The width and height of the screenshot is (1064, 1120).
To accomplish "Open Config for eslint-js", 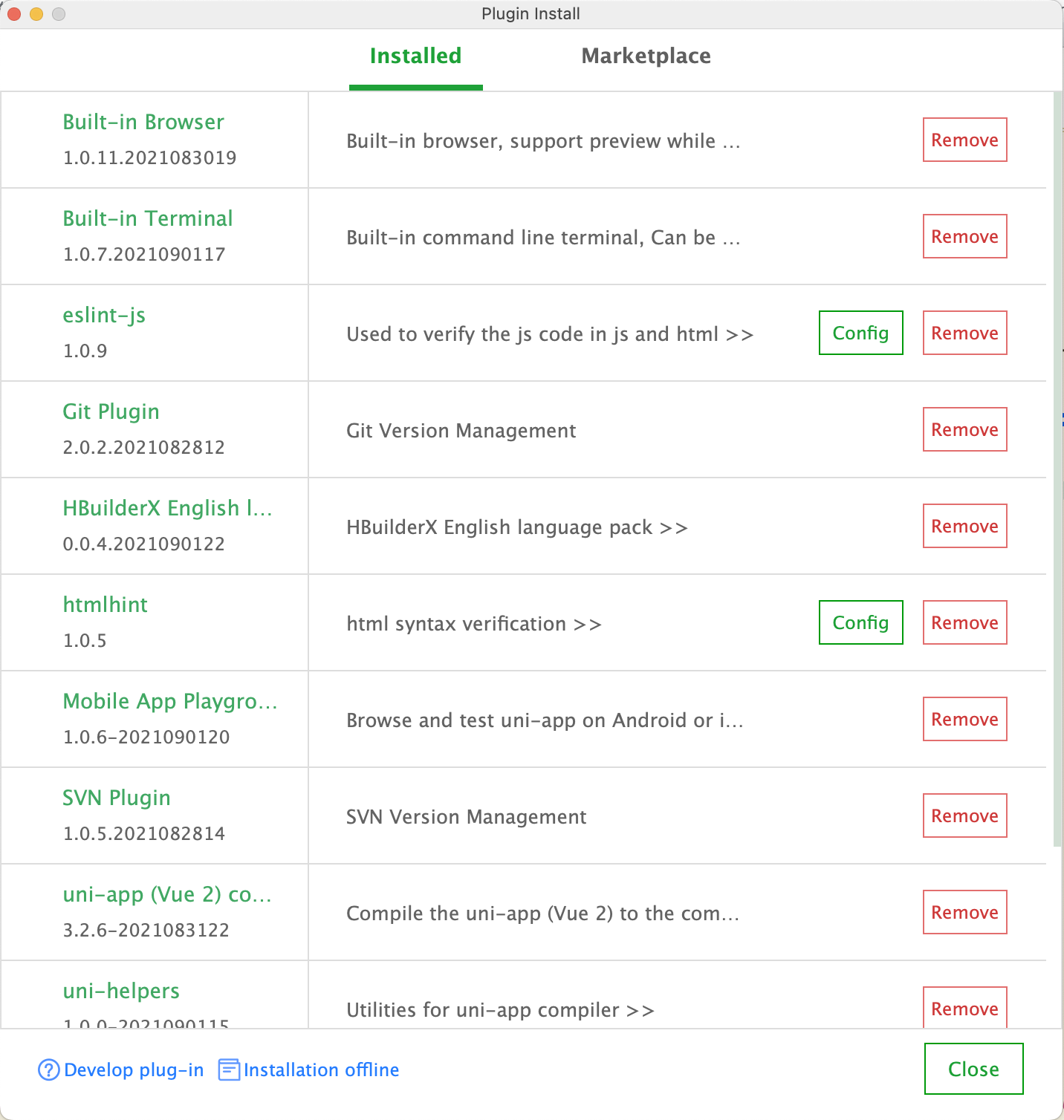I will [860, 333].
